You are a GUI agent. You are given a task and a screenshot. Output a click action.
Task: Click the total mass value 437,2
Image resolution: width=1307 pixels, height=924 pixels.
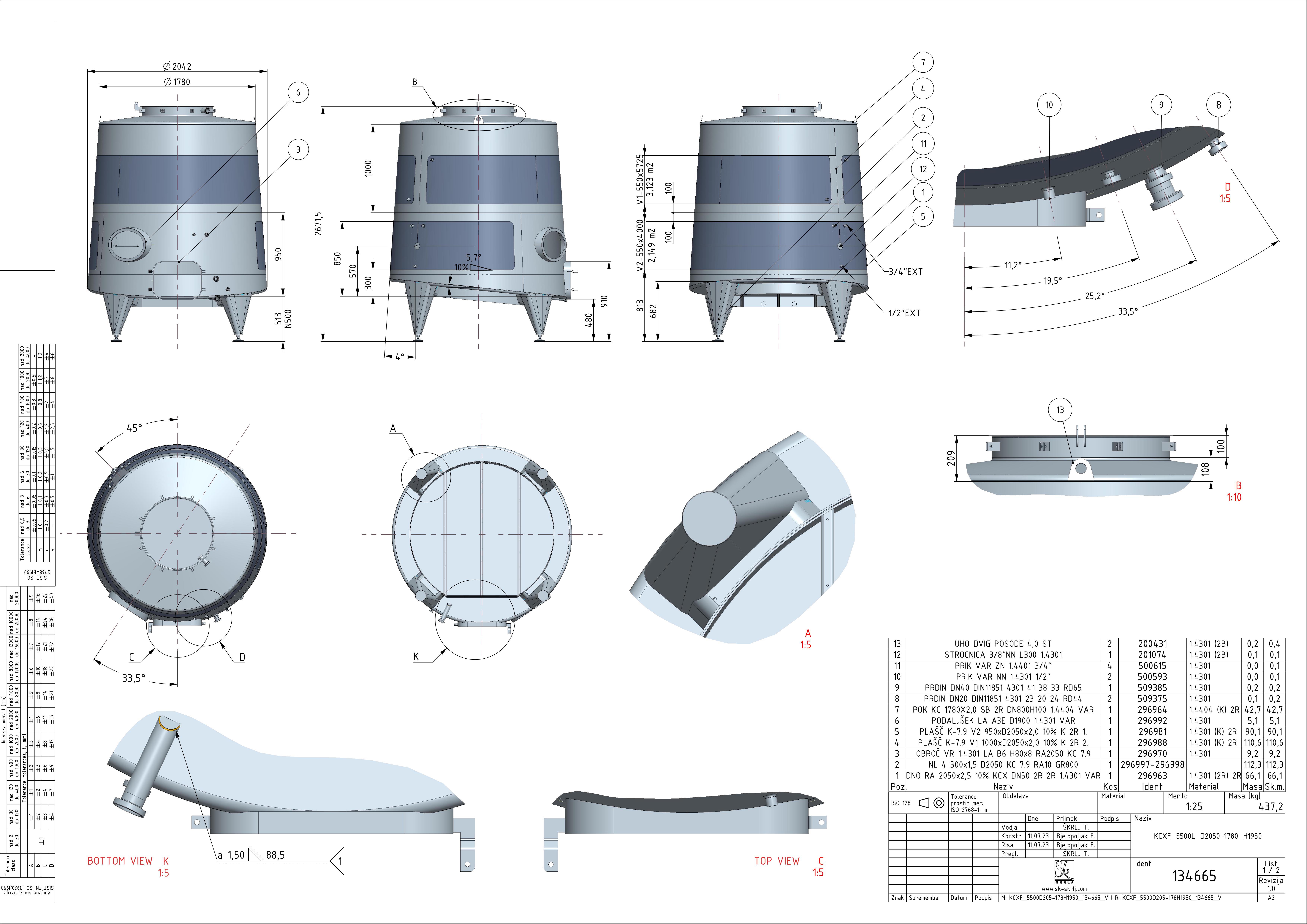[x=1270, y=807]
